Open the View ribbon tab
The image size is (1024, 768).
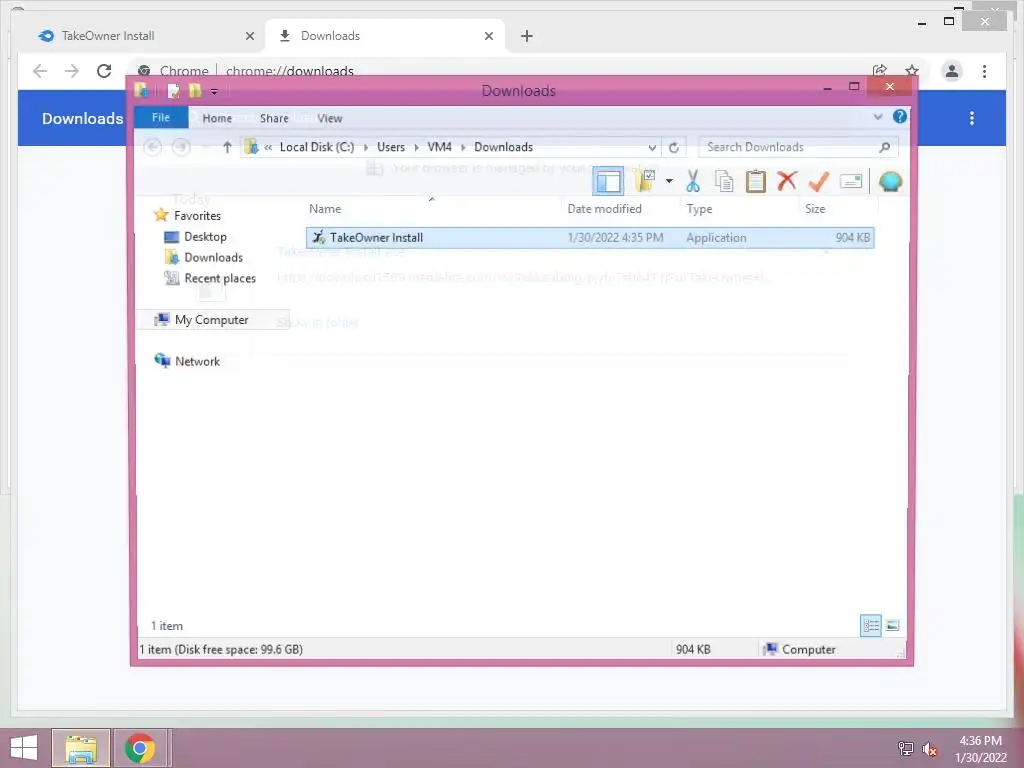330,118
